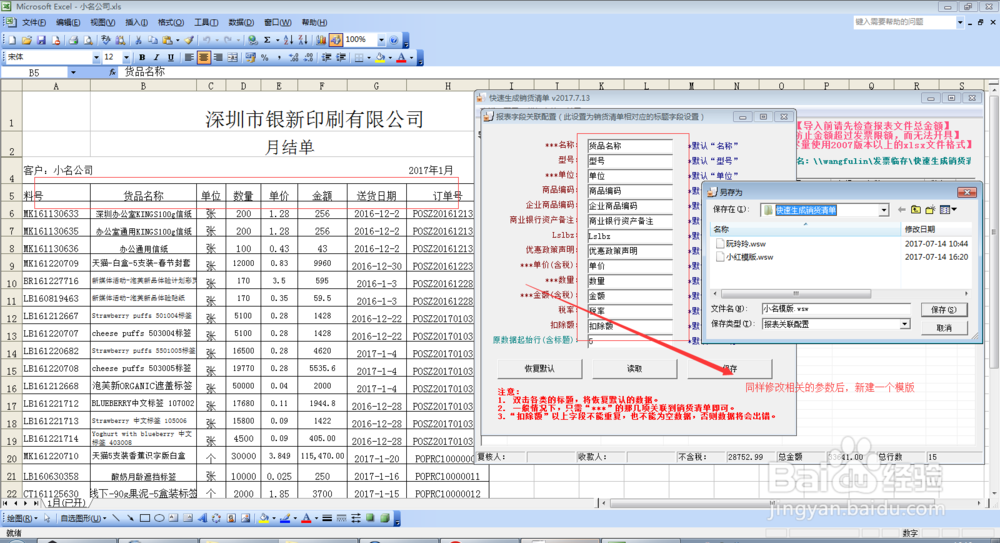Click the formula bar fx icon
Image resolution: width=1000 pixels, height=543 pixels.
pos(112,73)
